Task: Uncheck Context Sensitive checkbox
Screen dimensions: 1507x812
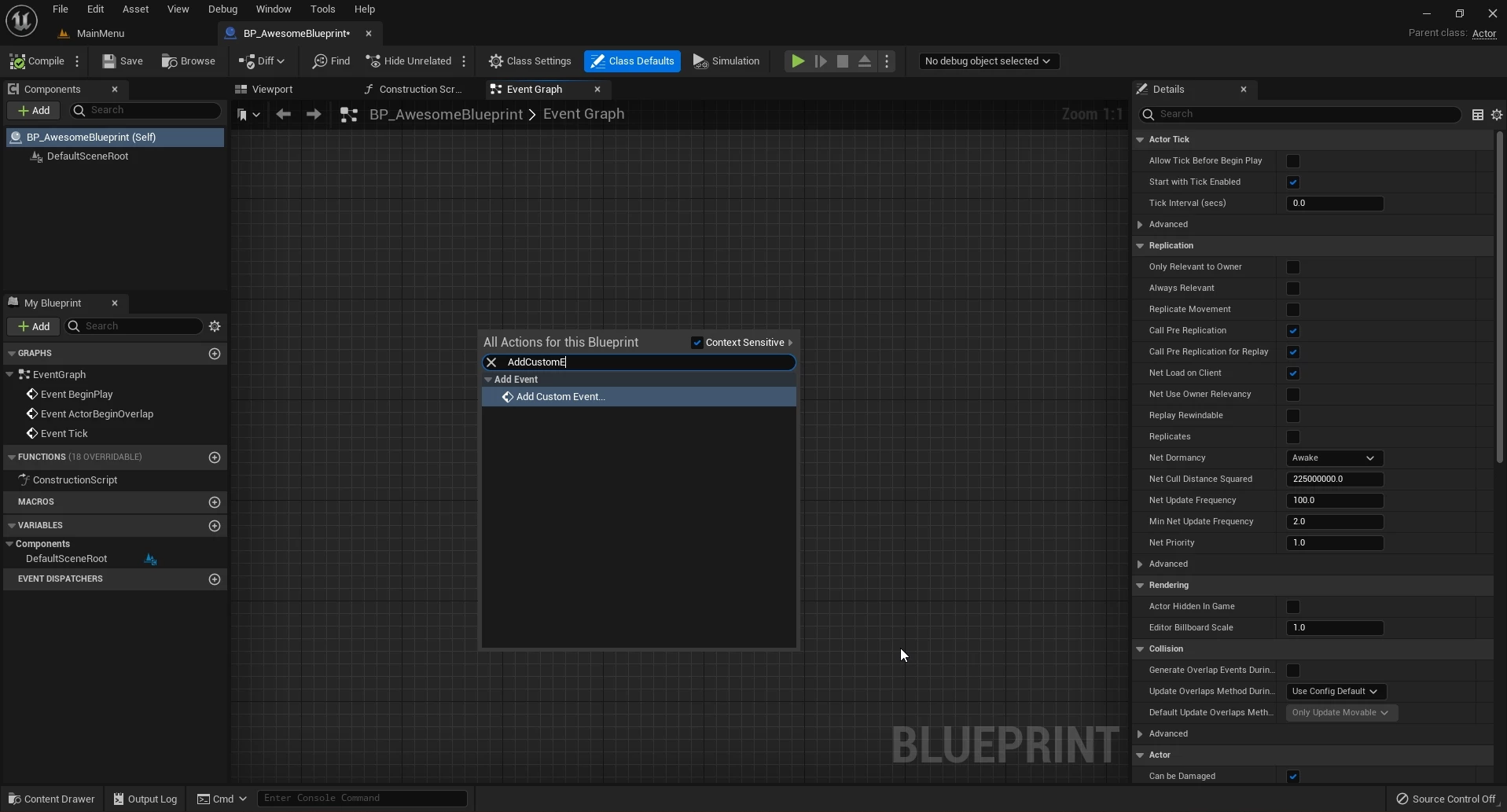Action: tap(697, 343)
